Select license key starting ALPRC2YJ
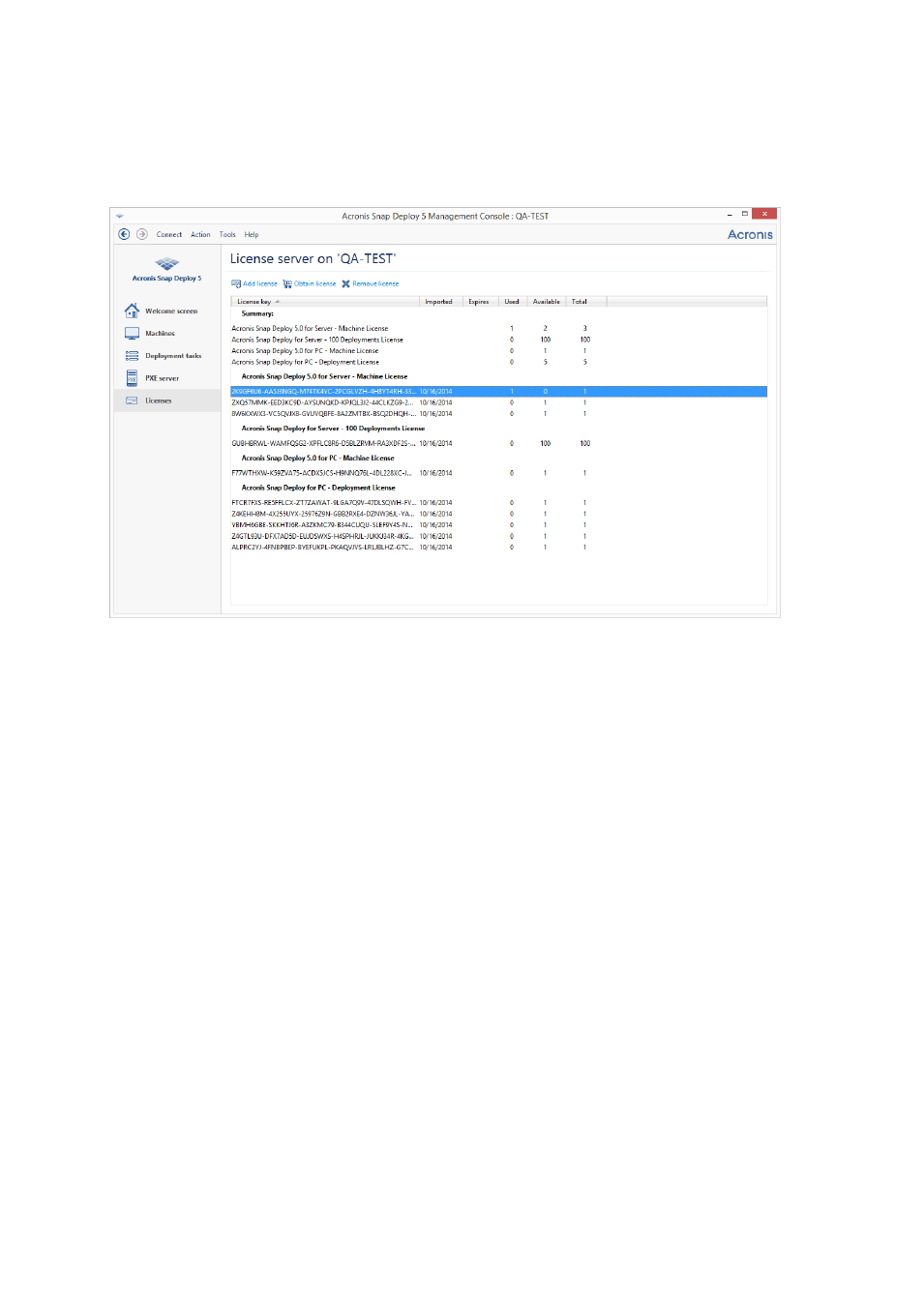This screenshot has height=1306, width=924. tap(498, 548)
